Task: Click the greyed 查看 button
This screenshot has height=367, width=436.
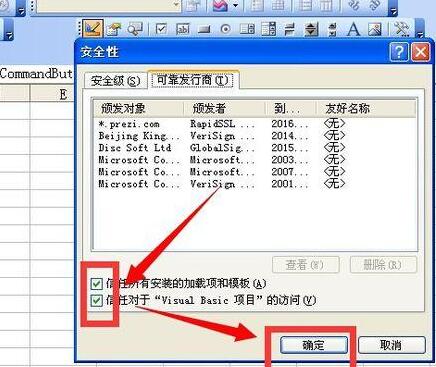Action: point(305,265)
